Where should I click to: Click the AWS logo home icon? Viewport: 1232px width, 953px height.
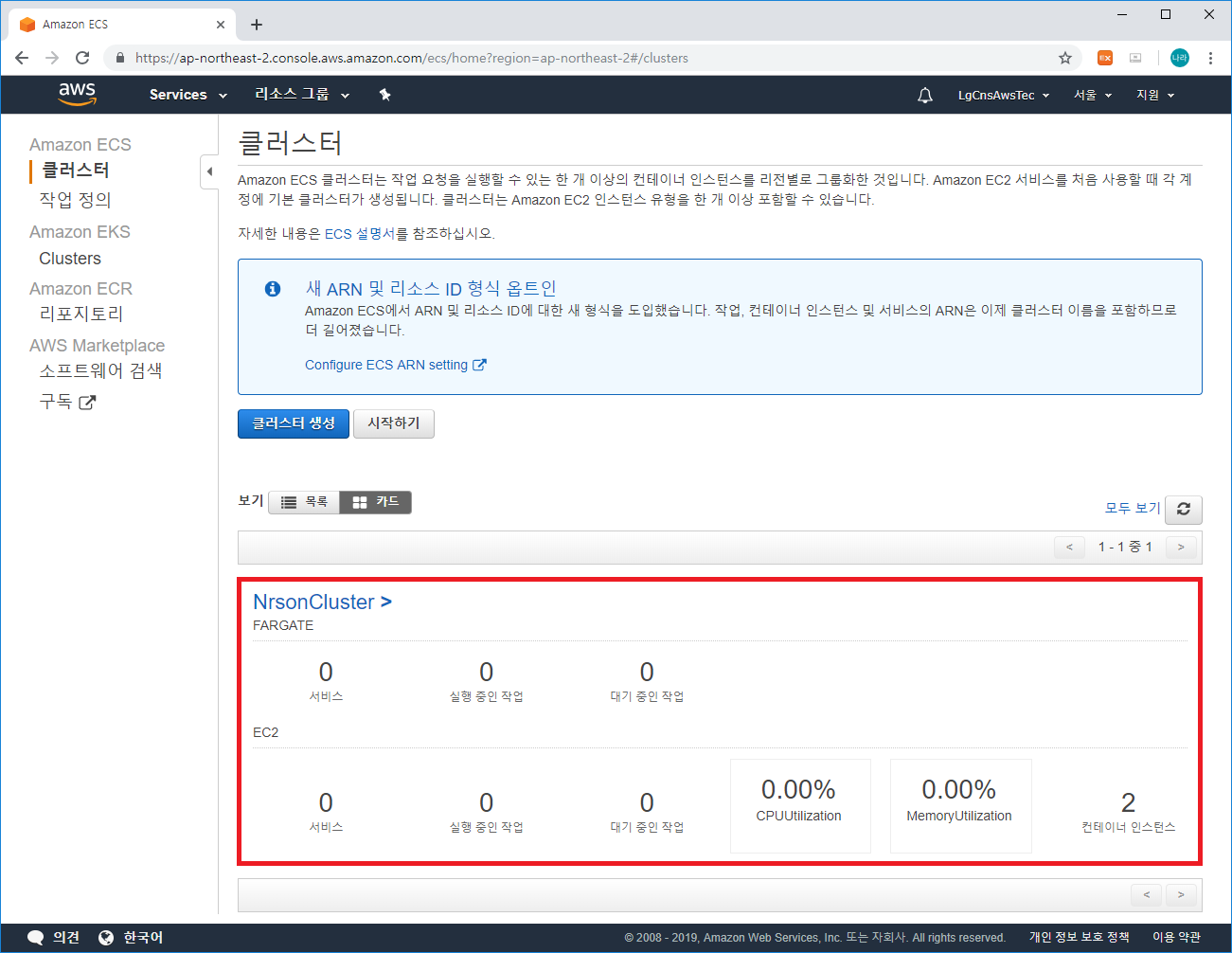pos(77,94)
